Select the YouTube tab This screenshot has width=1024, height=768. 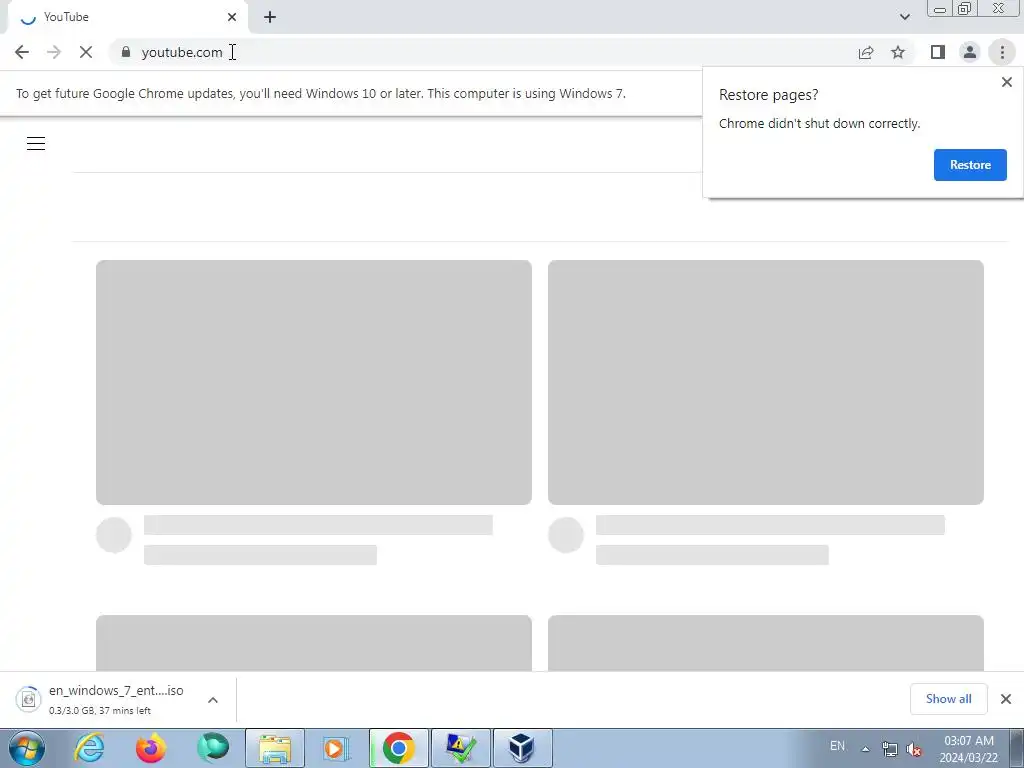pos(127,17)
